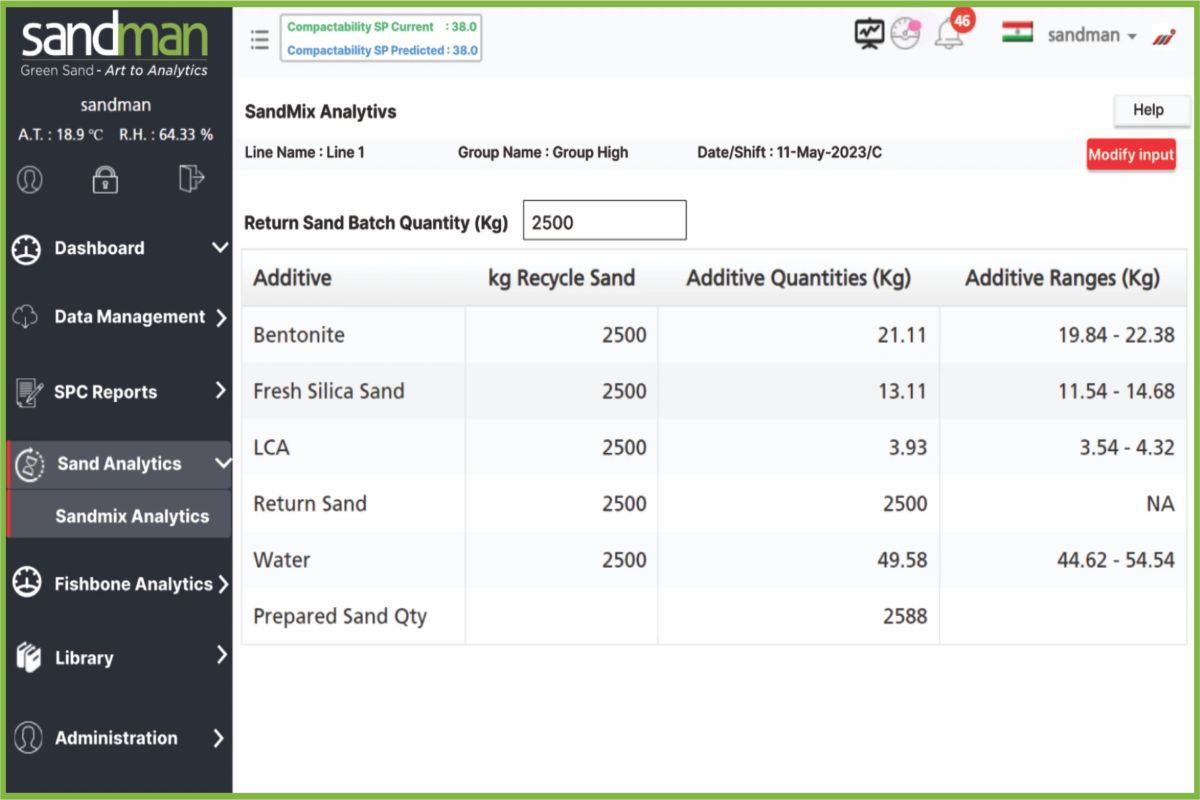Click the Help button
The image size is (1200, 800).
click(x=1147, y=110)
